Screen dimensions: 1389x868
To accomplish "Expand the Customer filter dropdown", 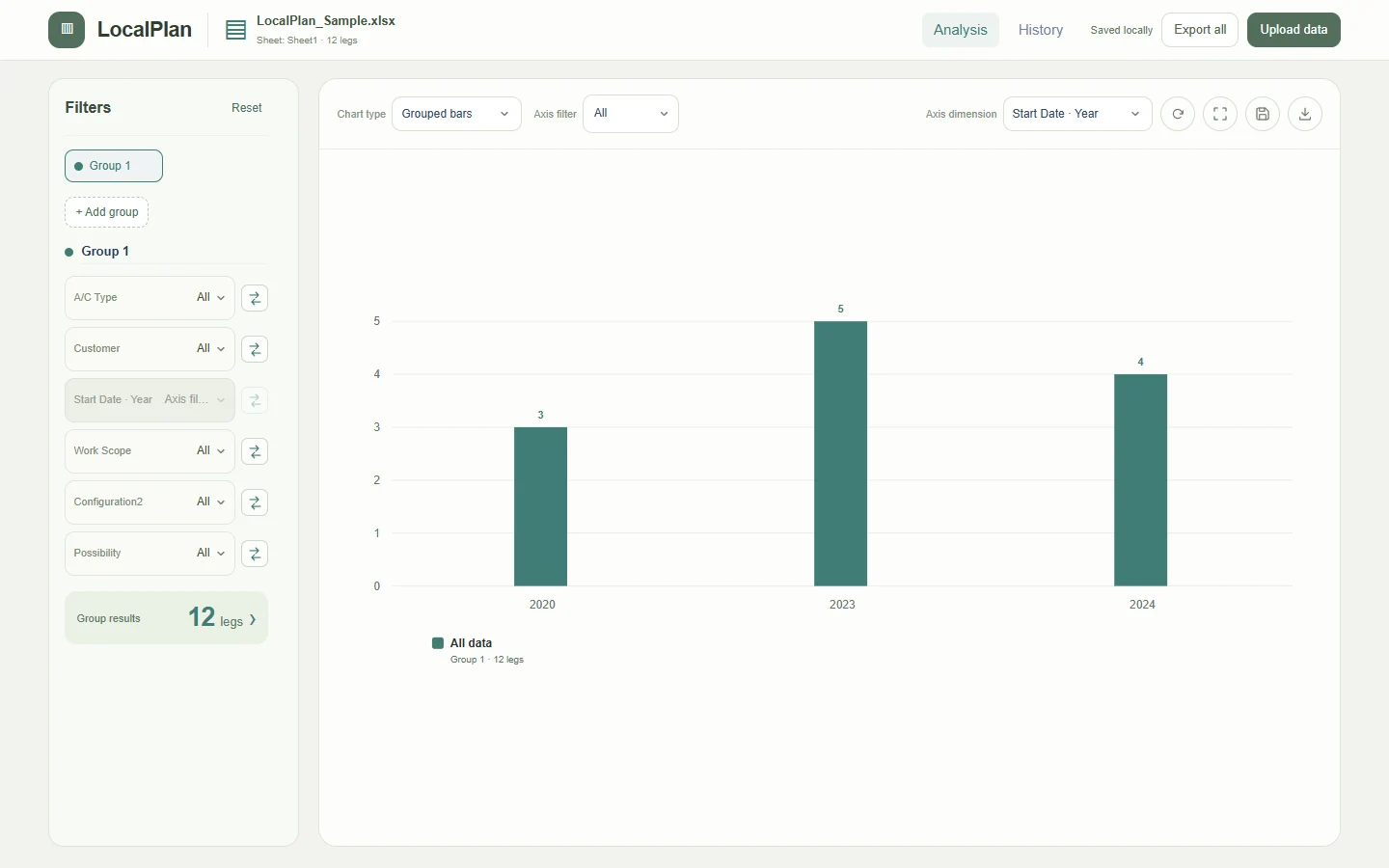I will [150, 349].
